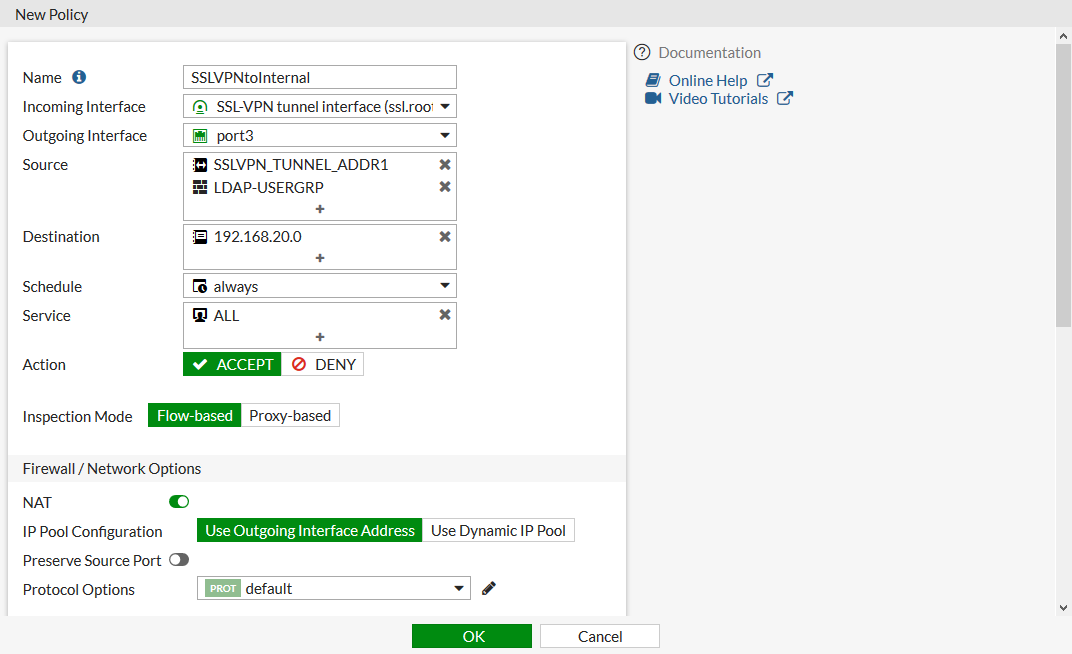Remove 192.168.20.0 from Destination
This screenshot has height=654, width=1072.
click(x=445, y=237)
